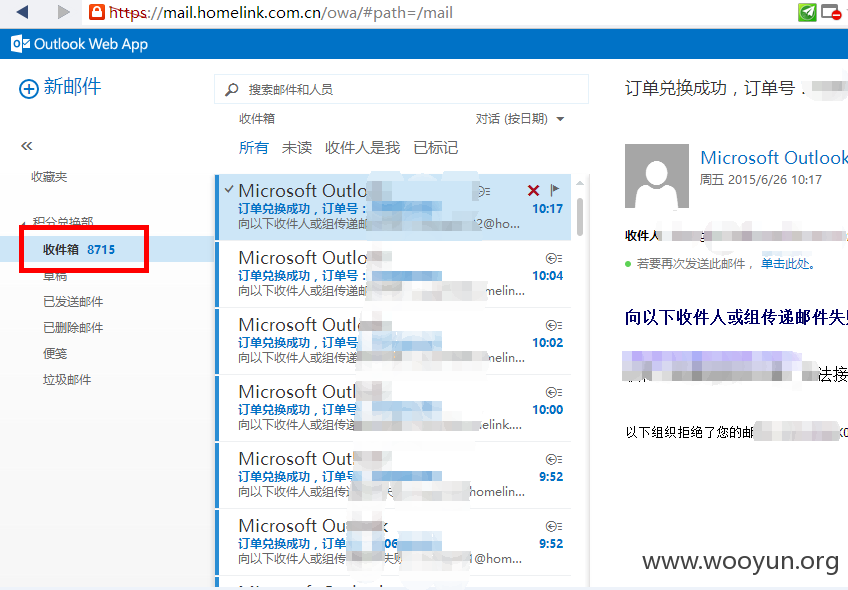Click 单击此处 link to resend
The image size is (848, 590).
[x=787, y=264]
